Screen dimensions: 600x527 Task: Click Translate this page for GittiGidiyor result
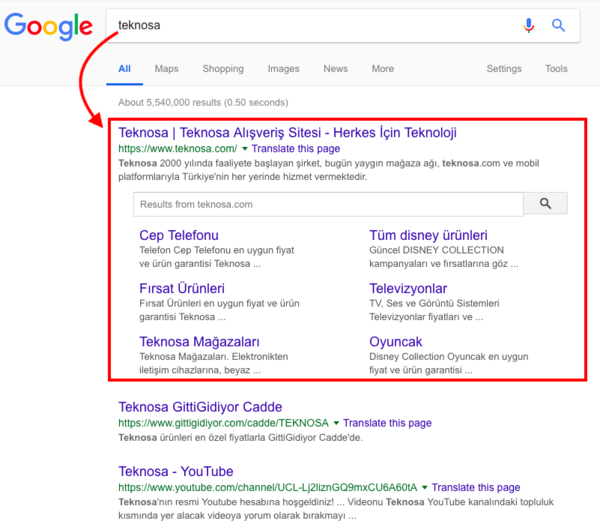[387, 423]
